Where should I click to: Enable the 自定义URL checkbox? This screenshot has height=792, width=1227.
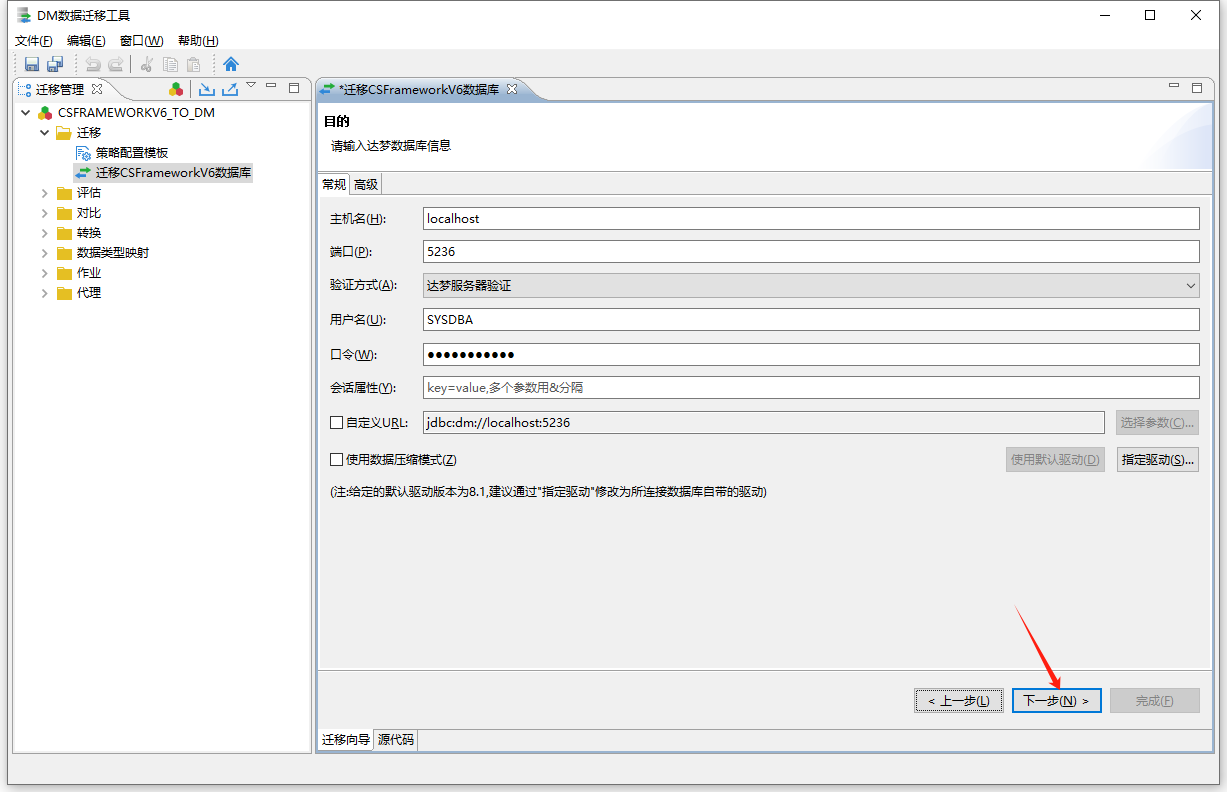337,423
